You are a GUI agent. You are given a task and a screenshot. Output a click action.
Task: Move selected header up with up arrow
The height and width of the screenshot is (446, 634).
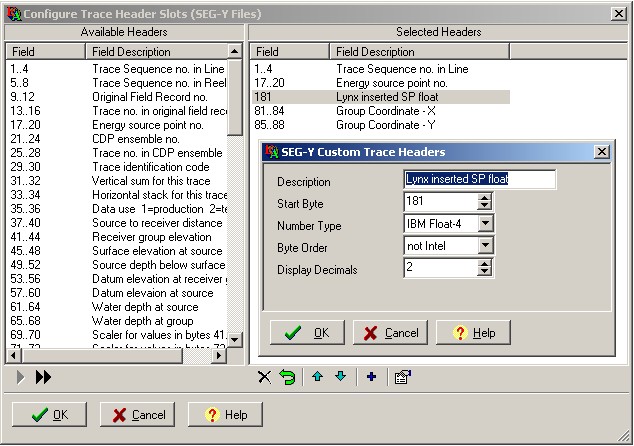(x=317, y=377)
